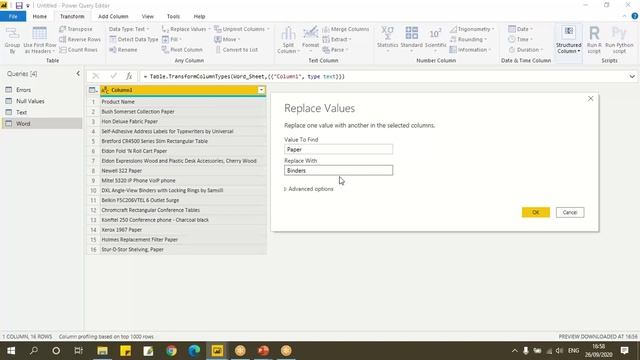Switch to the Tools tab
Image resolution: width=640 pixels, height=360 pixels.
173,16
